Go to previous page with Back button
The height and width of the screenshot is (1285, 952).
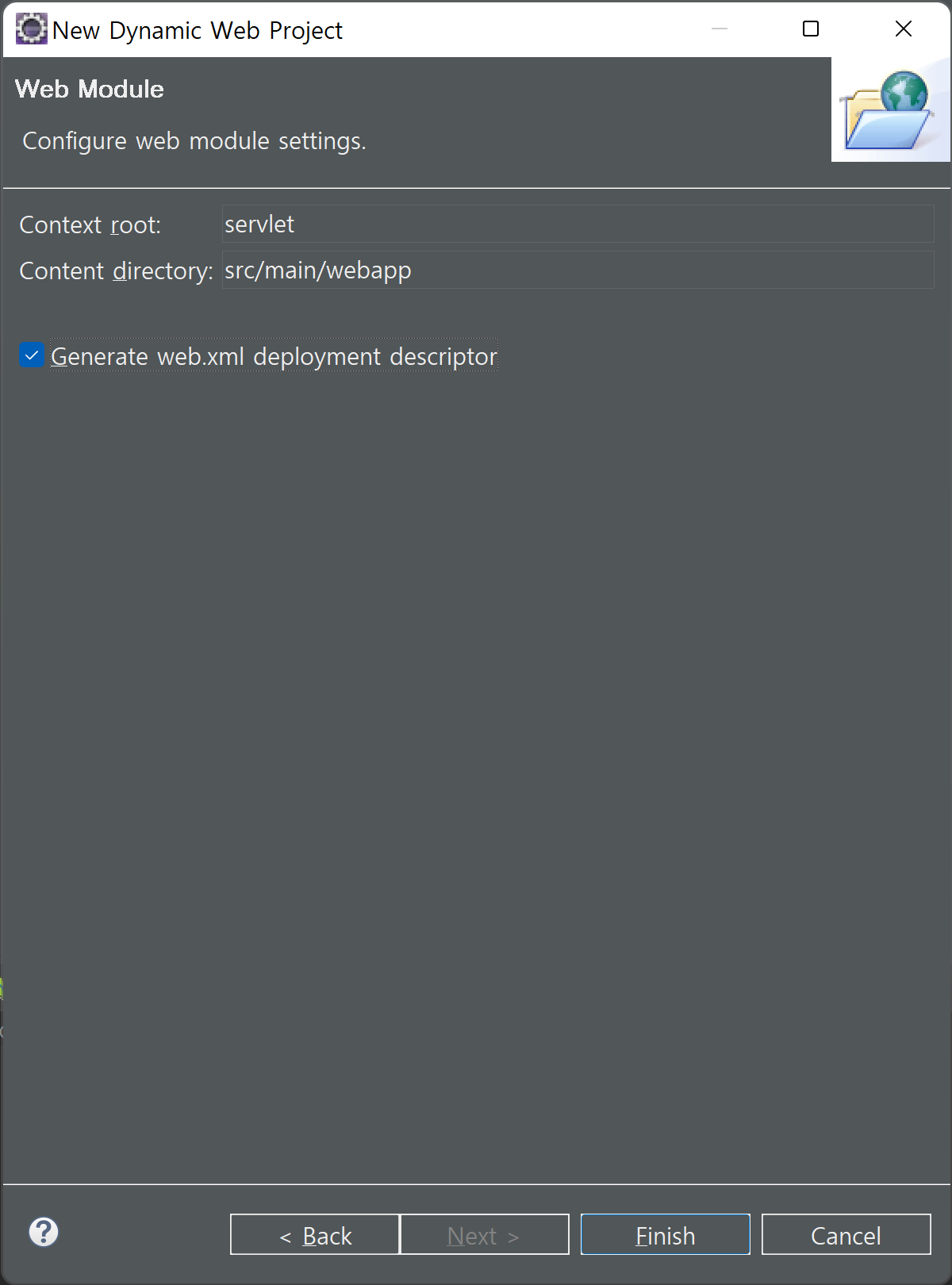tap(315, 1235)
